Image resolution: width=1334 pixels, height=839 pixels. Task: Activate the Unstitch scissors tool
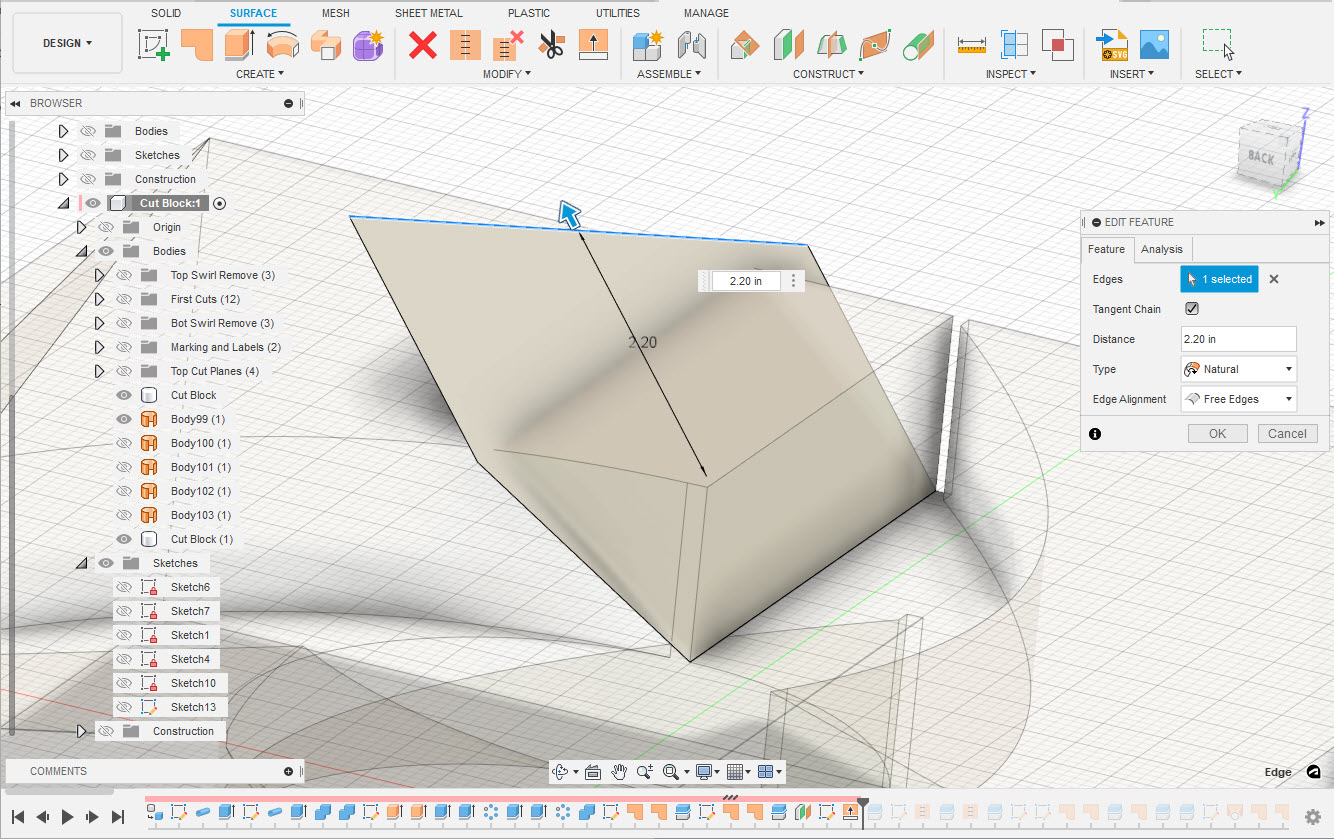click(551, 45)
